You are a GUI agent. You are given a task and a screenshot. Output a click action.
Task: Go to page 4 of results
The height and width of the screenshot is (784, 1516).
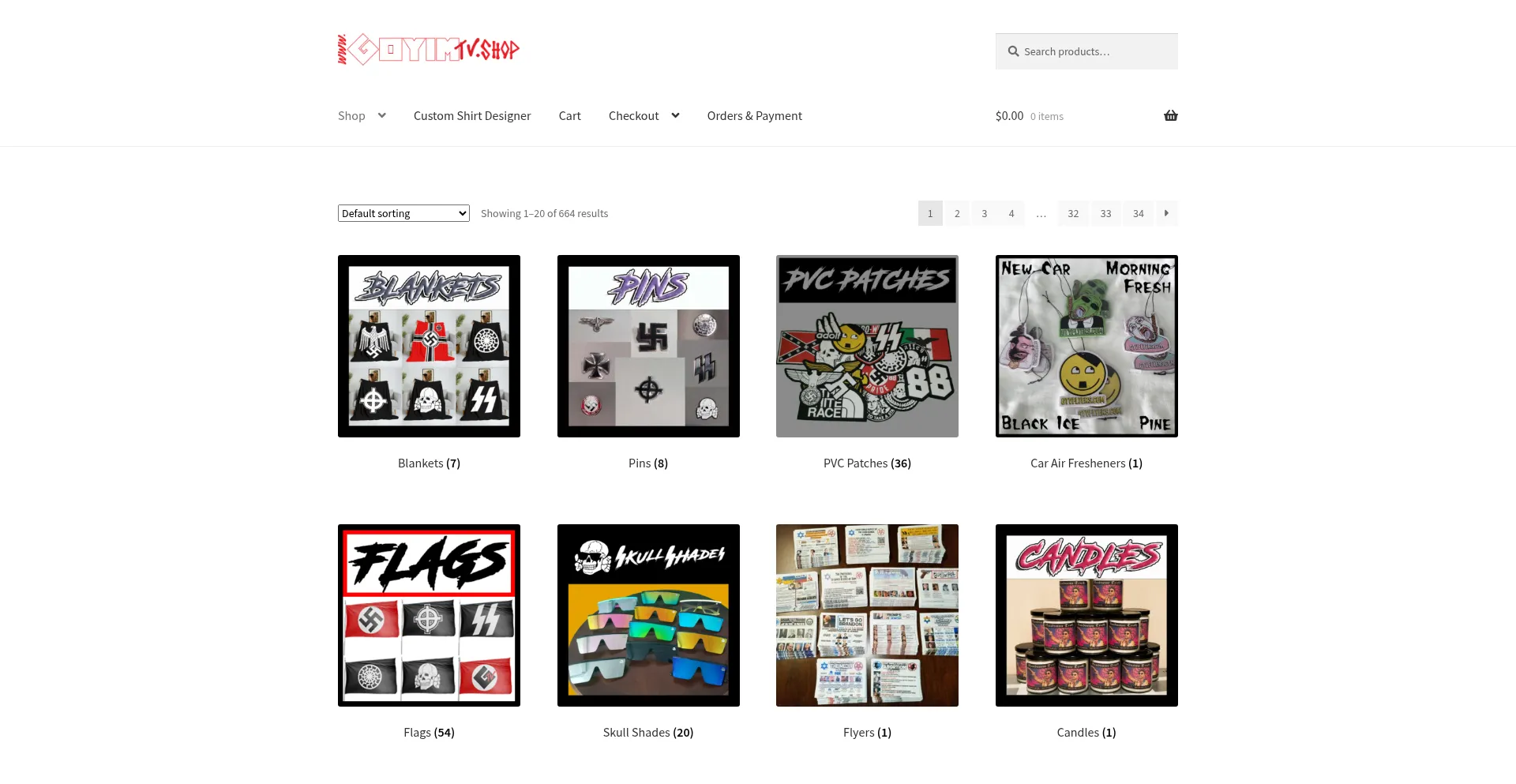pyautogui.click(x=1011, y=213)
